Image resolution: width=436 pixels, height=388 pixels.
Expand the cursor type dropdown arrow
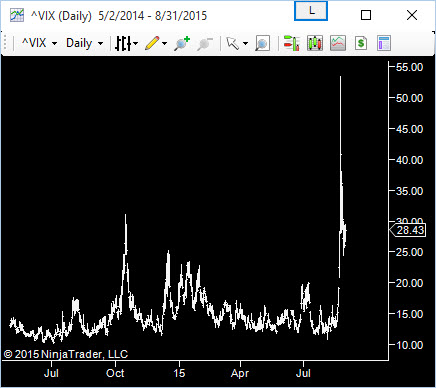(x=246, y=43)
